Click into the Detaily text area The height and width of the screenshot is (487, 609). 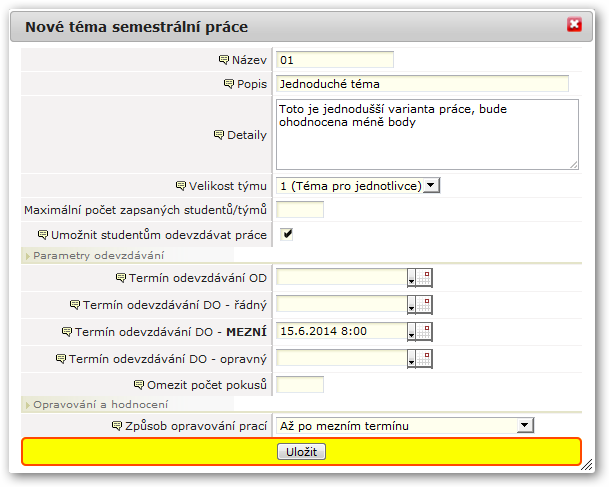[x=427, y=134]
